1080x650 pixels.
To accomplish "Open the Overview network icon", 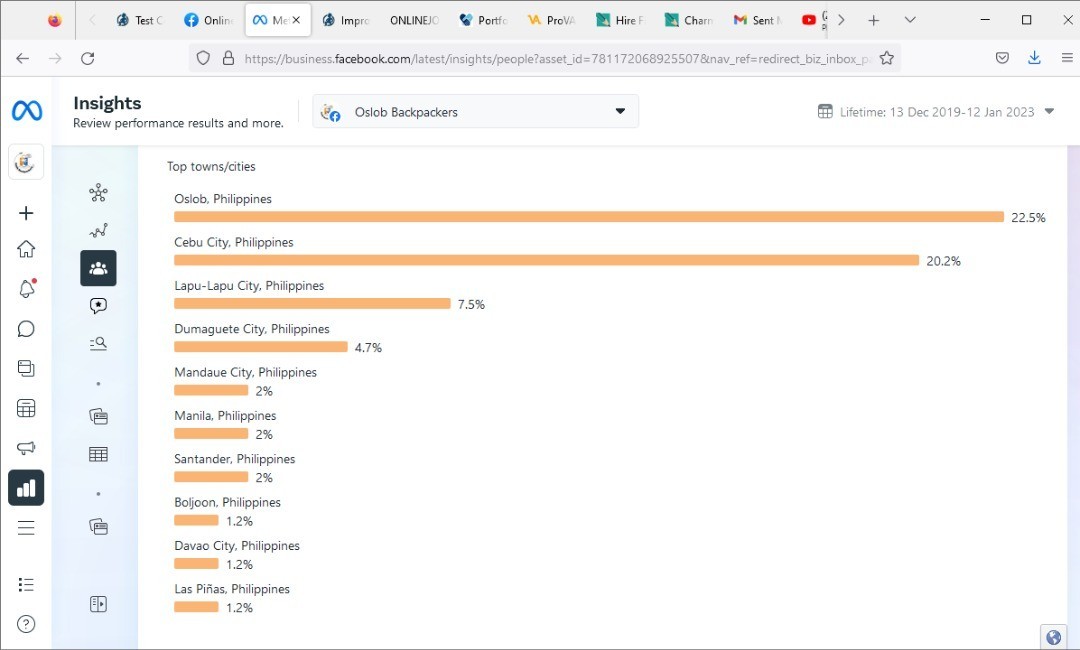I will (98, 193).
